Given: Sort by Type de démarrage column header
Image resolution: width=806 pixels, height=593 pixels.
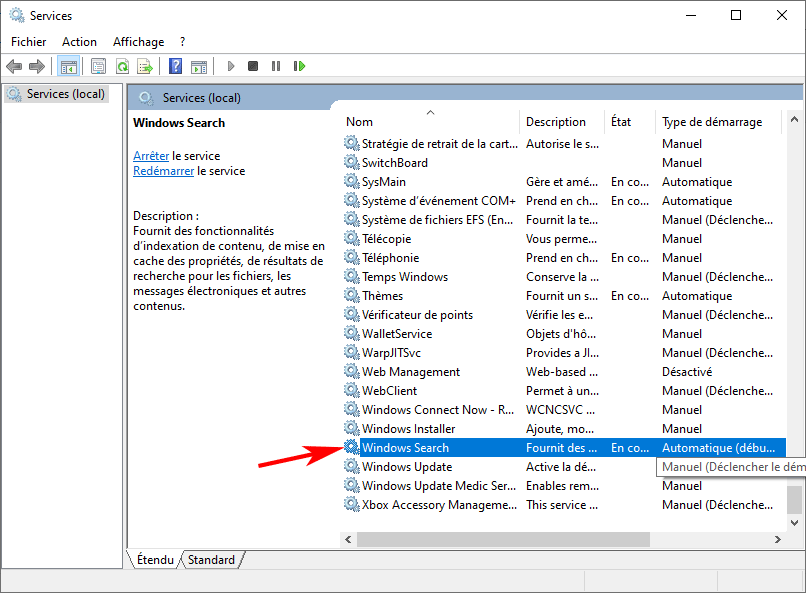Looking at the screenshot, I should click(718, 122).
